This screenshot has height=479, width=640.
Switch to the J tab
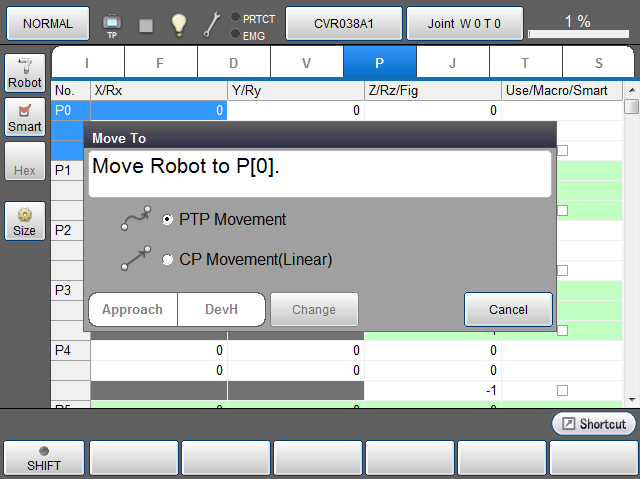pyautogui.click(x=452, y=63)
